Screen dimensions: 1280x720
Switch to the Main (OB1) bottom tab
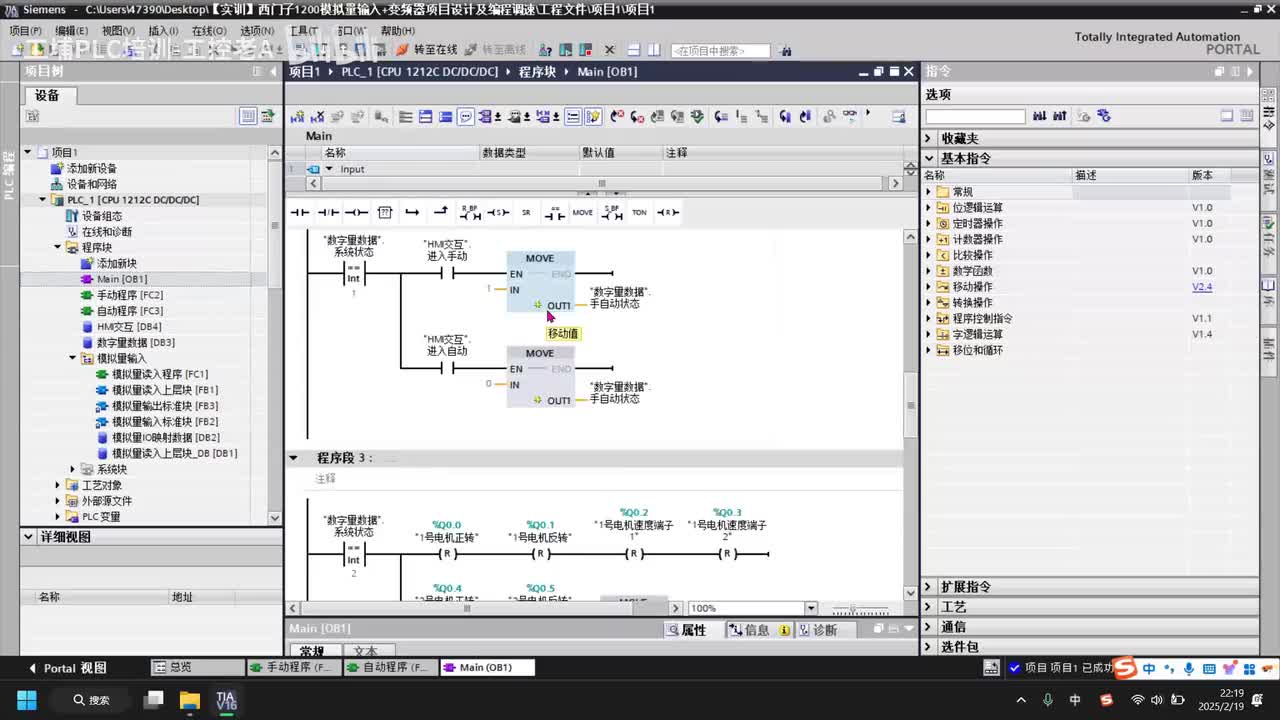point(487,667)
